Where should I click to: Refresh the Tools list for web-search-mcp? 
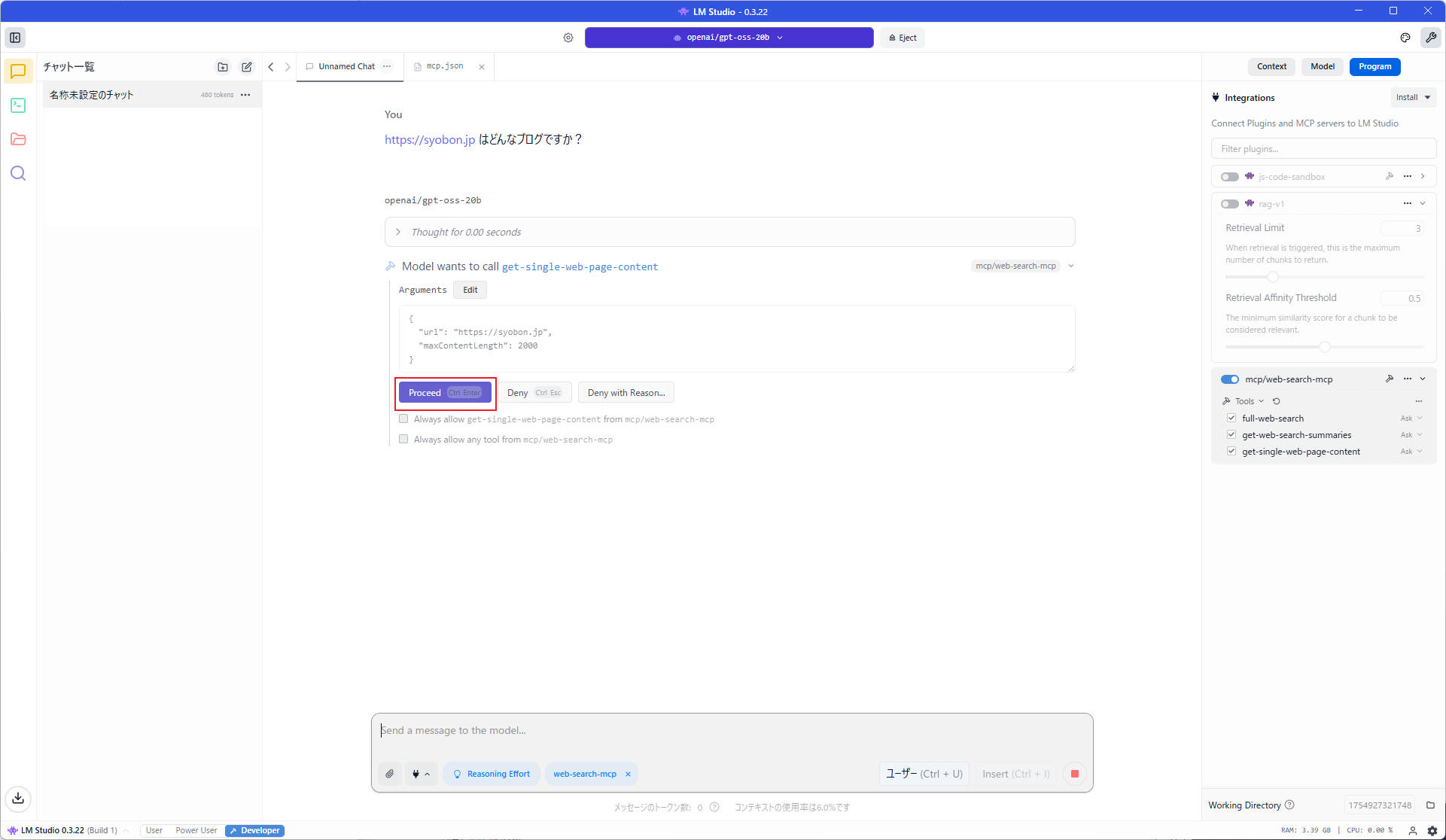[1277, 401]
